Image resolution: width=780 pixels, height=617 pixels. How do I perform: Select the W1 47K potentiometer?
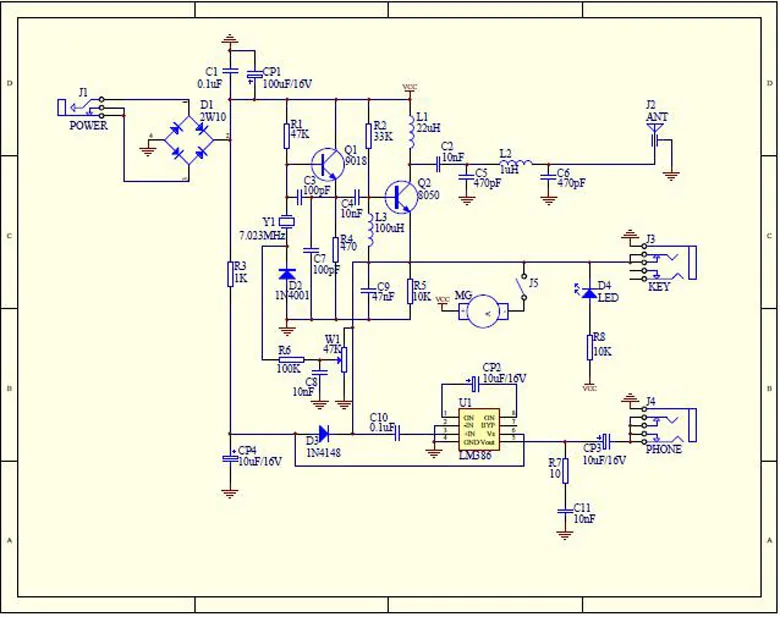coord(343,359)
